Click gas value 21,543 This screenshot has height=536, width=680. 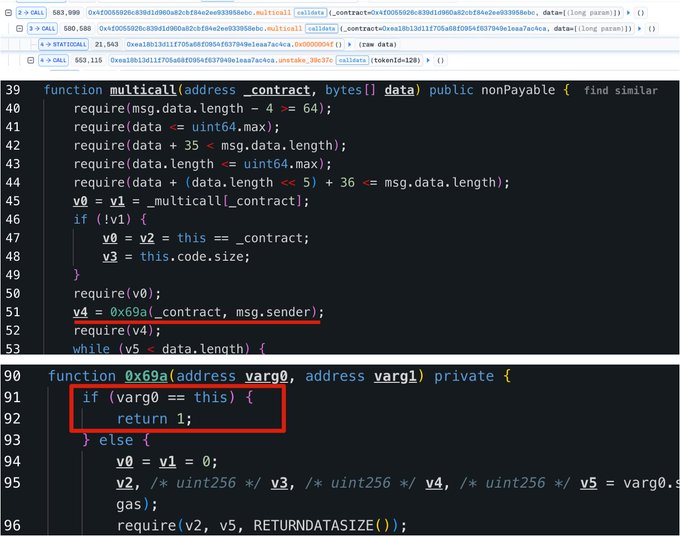tap(106, 44)
